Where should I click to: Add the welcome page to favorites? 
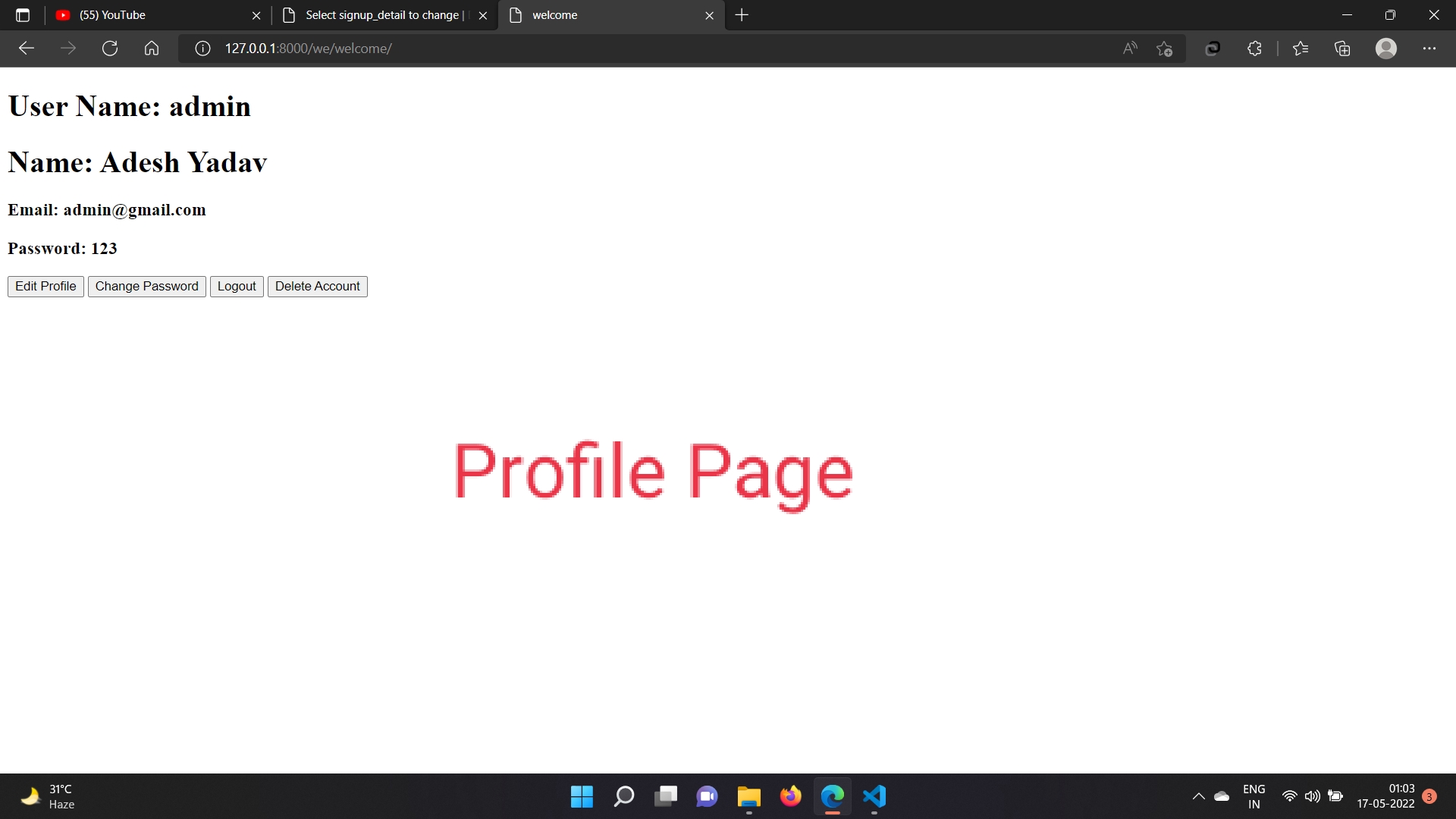(1165, 48)
